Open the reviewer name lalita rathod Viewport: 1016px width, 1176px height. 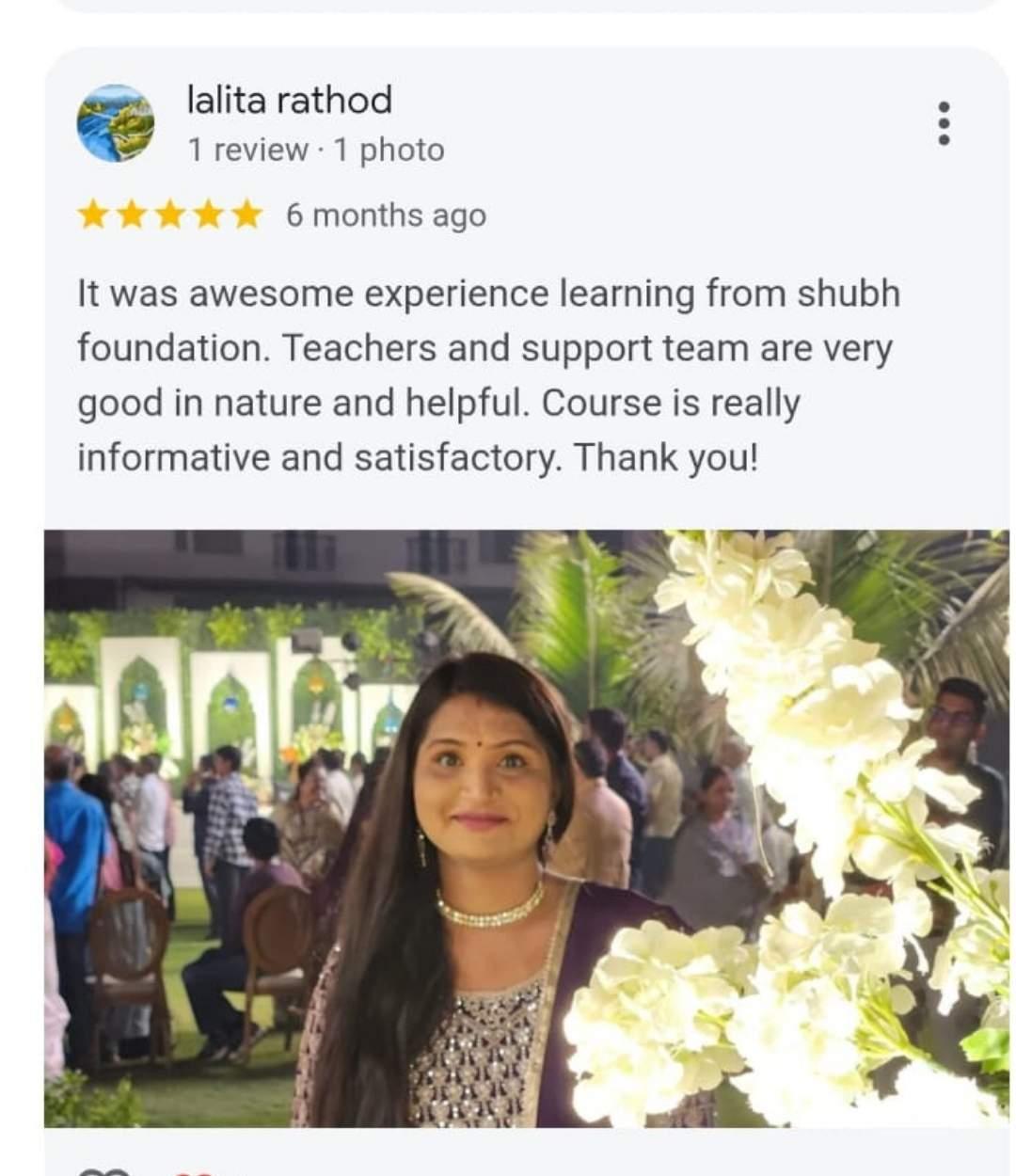click(289, 100)
